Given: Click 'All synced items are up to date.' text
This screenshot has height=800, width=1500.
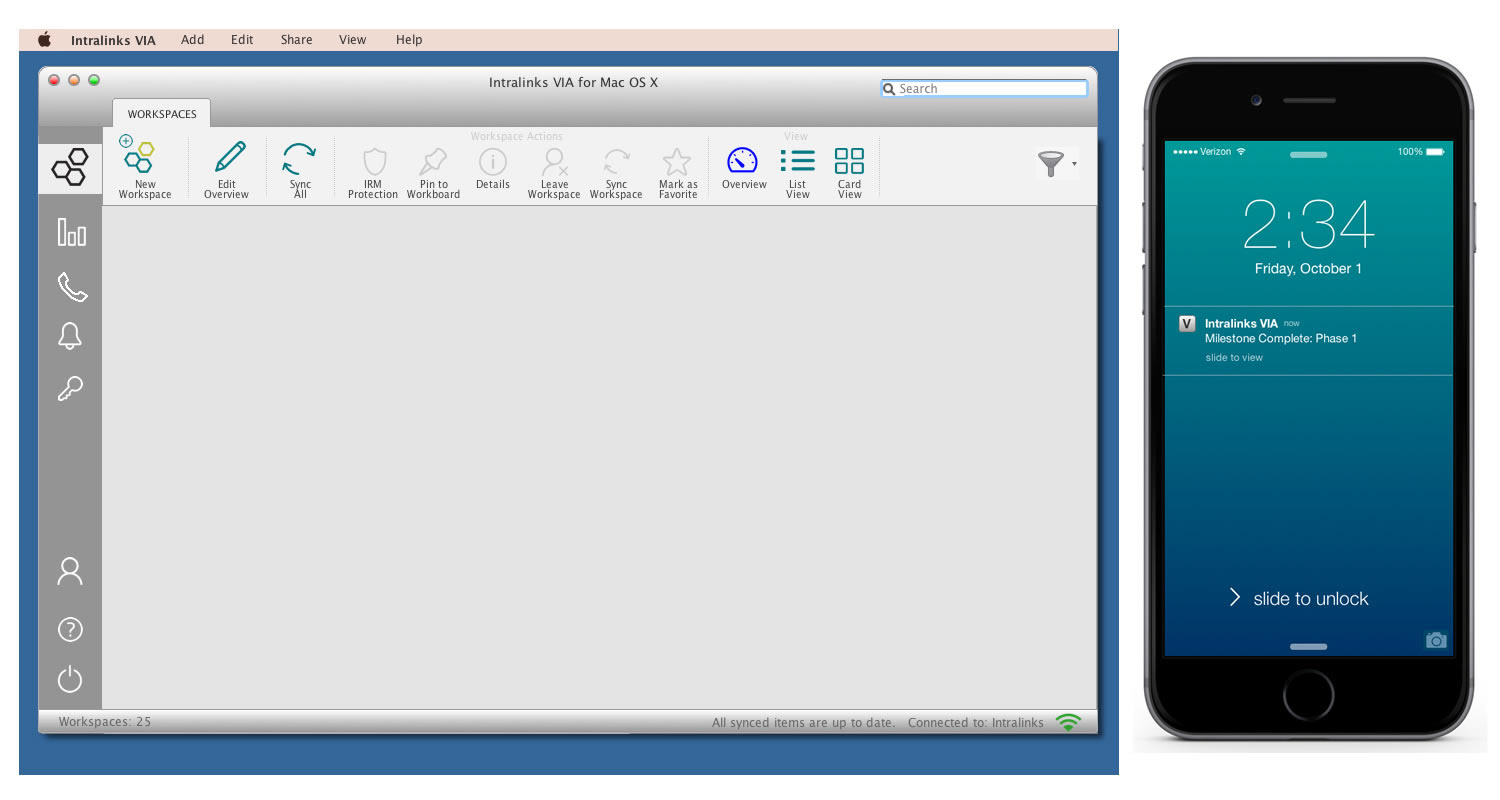Looking at the screenshot, I should 803,722.
